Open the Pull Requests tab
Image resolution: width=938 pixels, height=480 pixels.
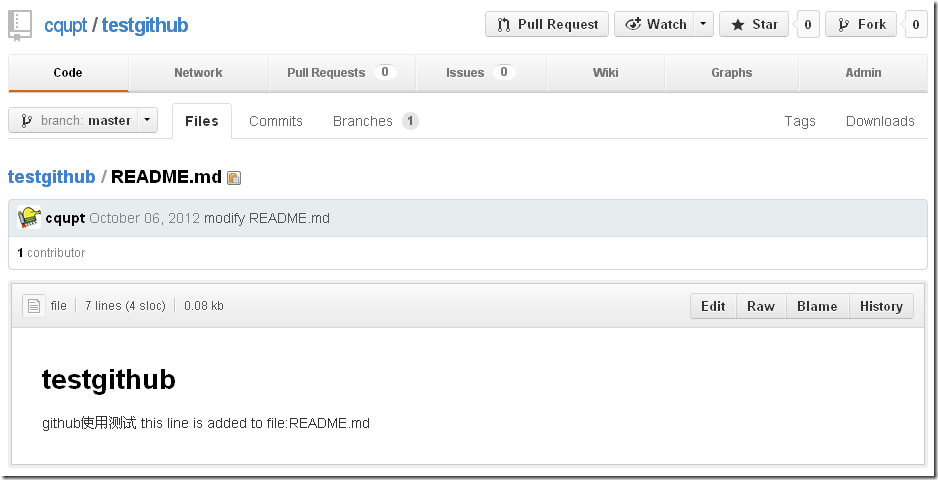(x=342, y=73)
